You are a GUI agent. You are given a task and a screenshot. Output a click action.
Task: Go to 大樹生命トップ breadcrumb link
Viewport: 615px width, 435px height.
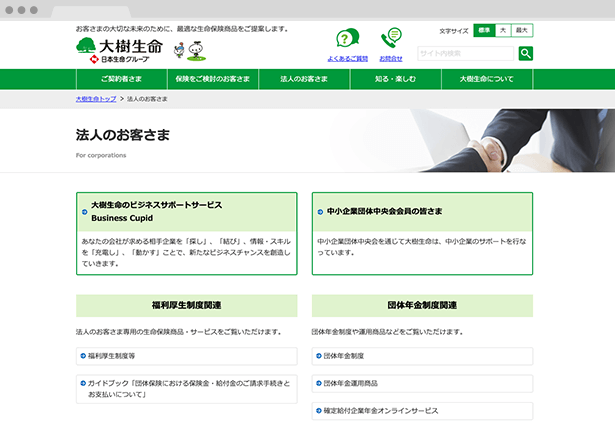pos(96,99)
